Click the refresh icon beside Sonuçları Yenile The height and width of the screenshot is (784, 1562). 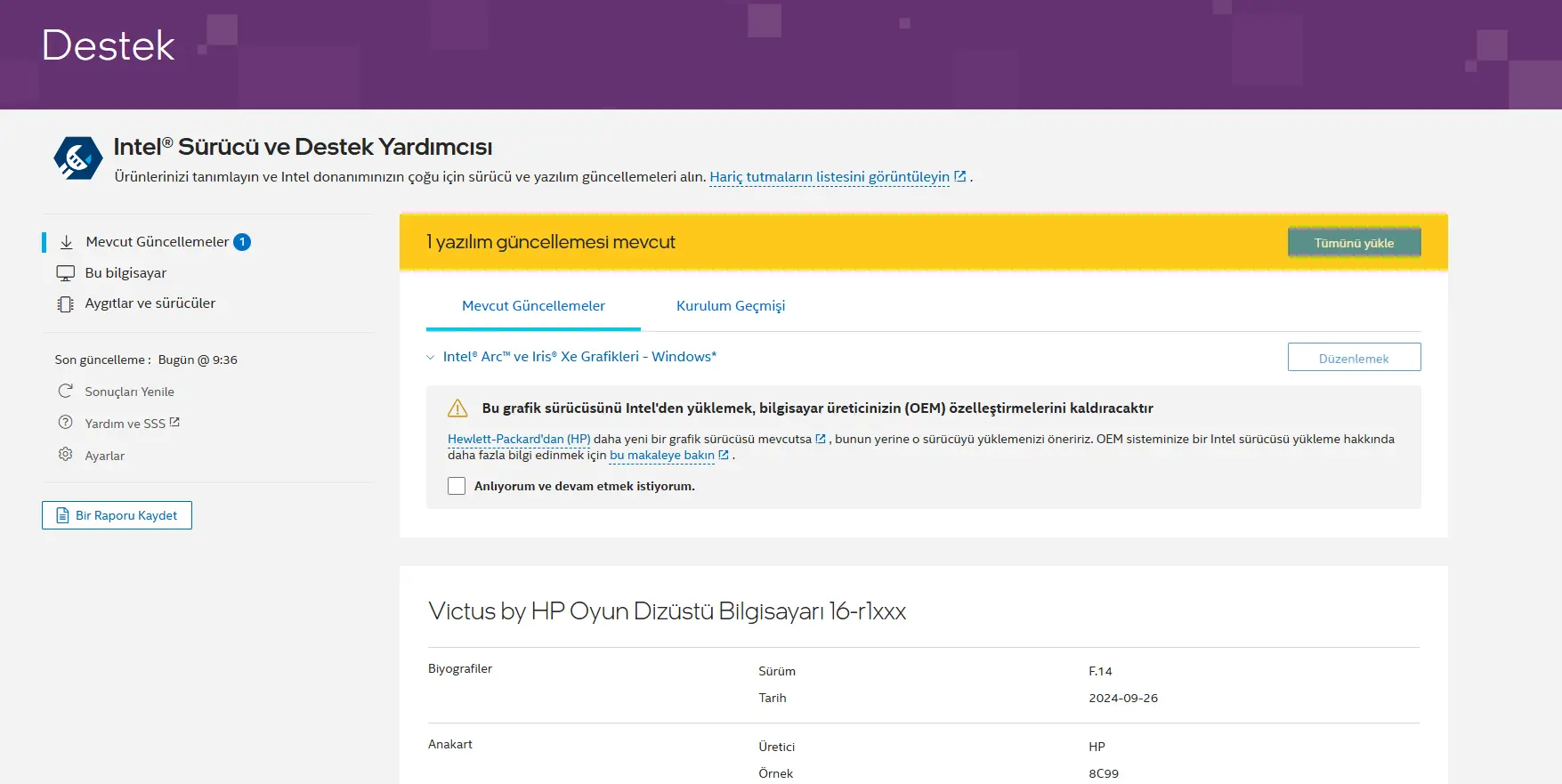point(65,391)
